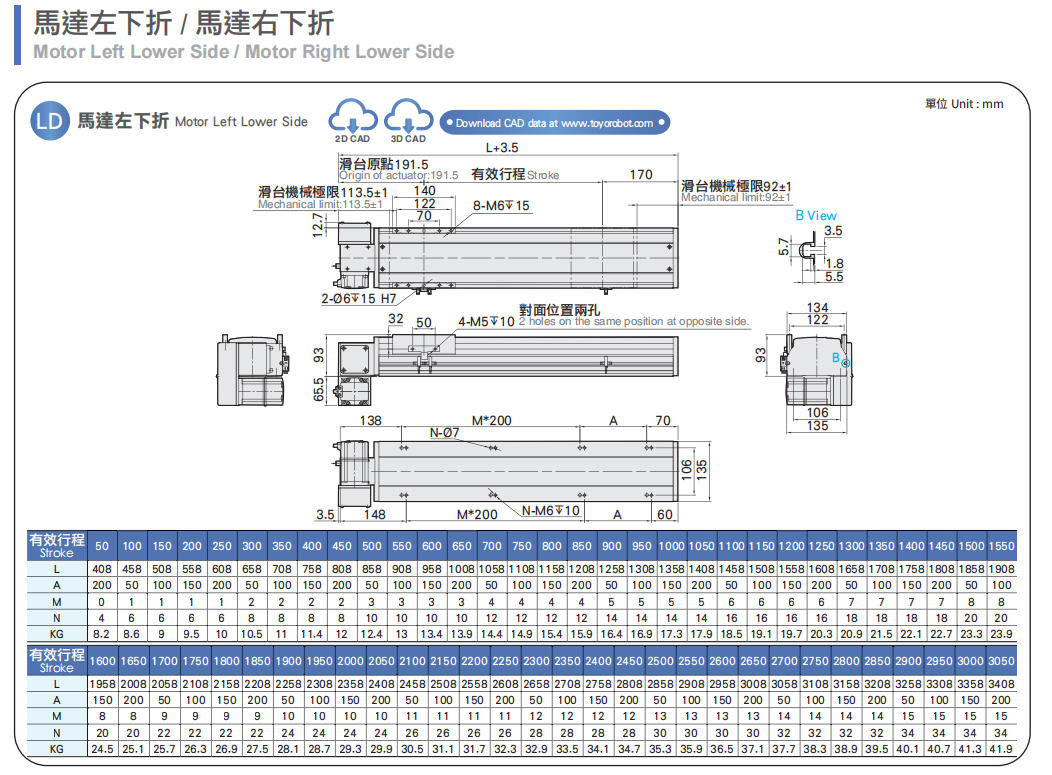Click the N-Ø7 hole annotation
1052x775 pixels.
[444, 433]
